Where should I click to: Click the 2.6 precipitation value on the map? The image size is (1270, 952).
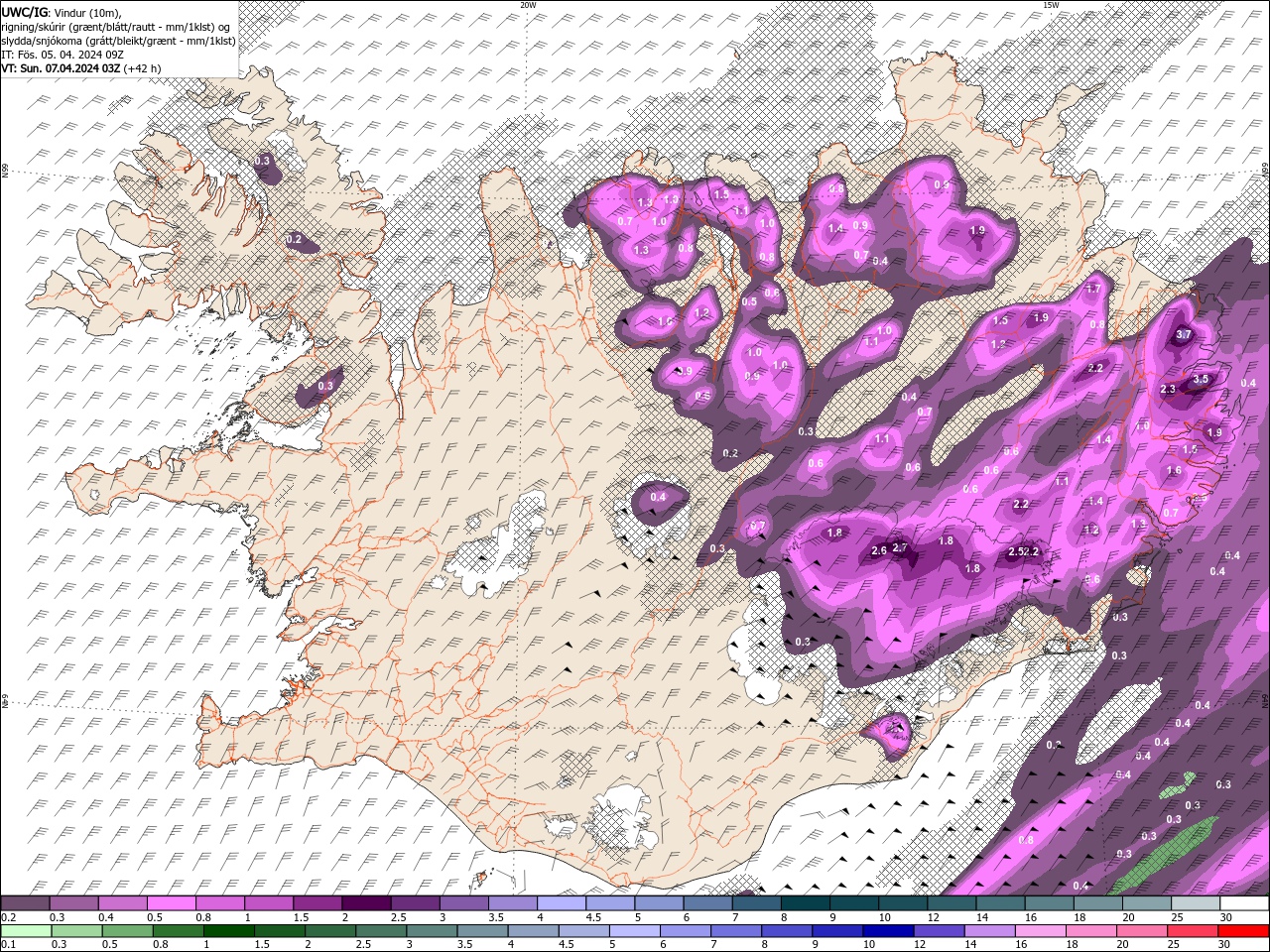pyautogui.click(x=879, y=550)
